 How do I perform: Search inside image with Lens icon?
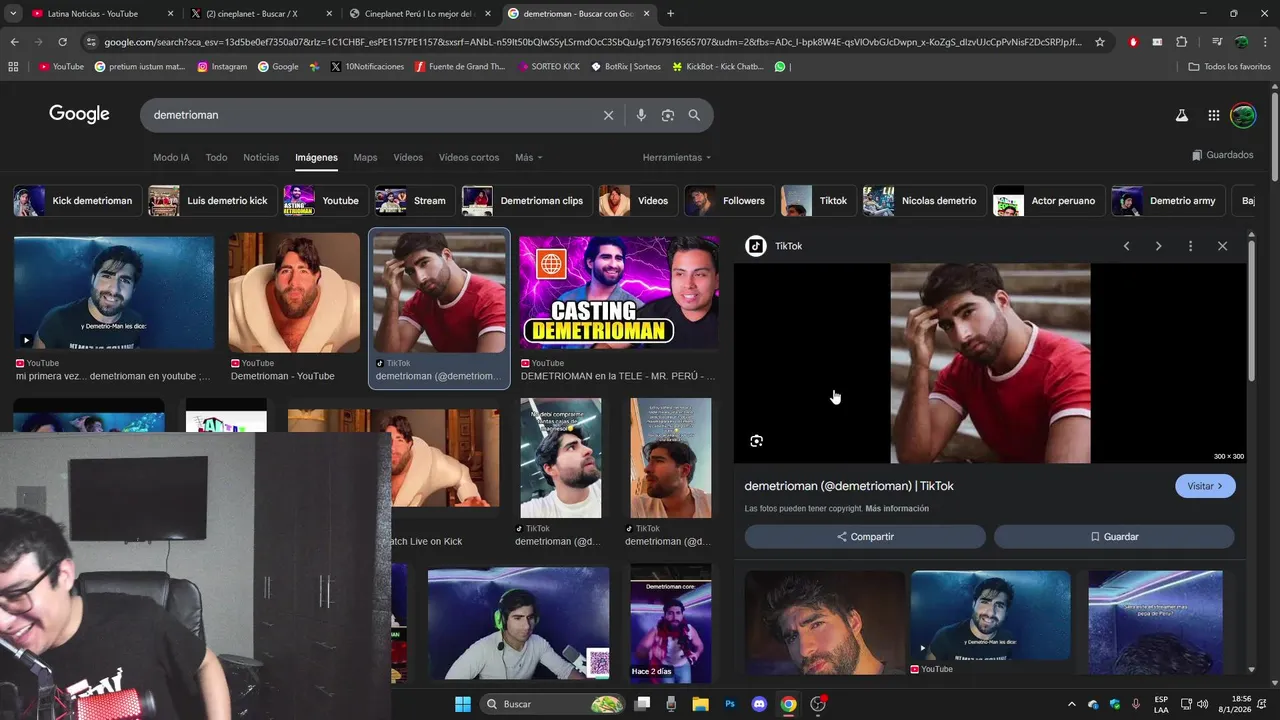pyautogui.click(x=756, y=441)
